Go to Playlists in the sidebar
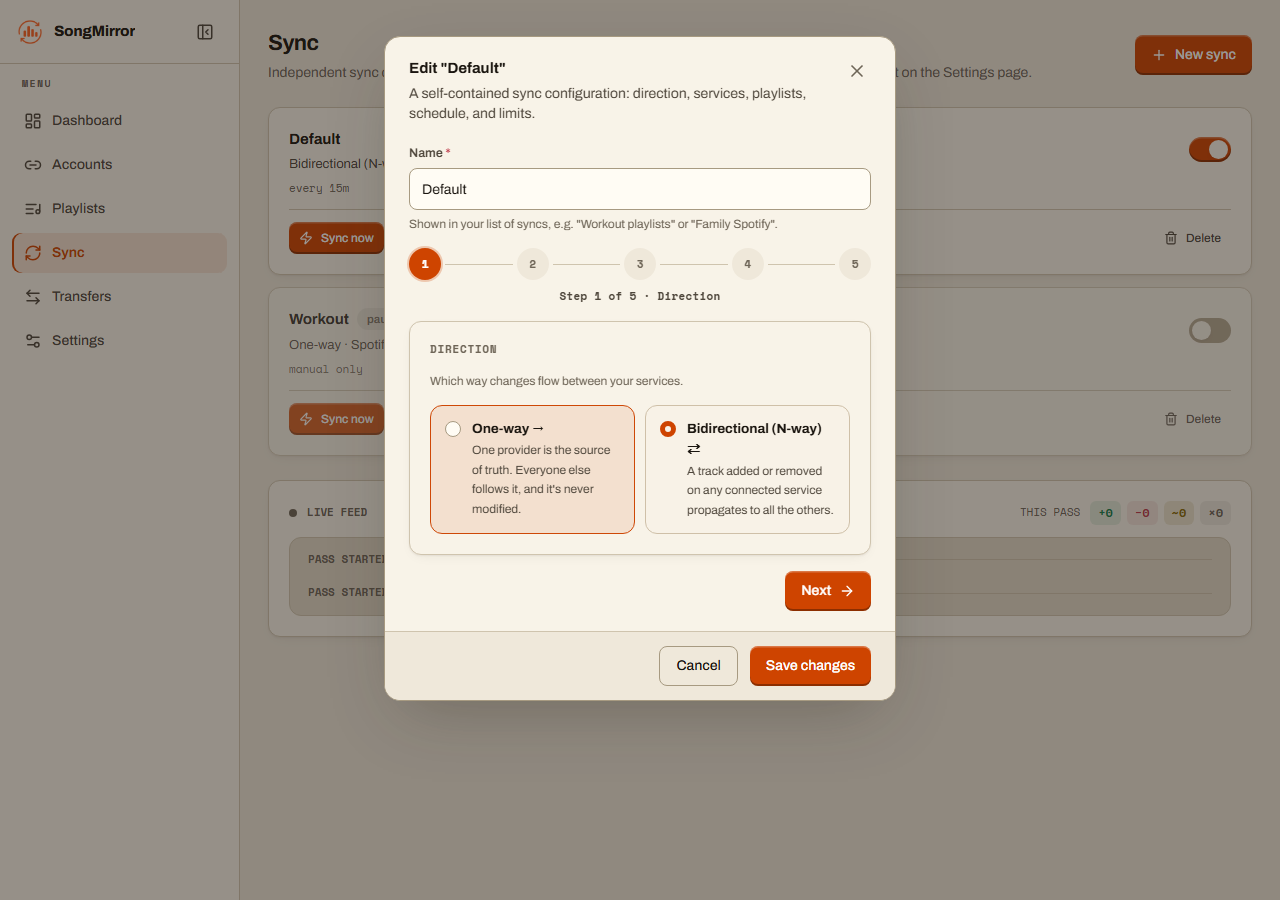The height and width of the screenshot is (900, 1280). [119, 208]
